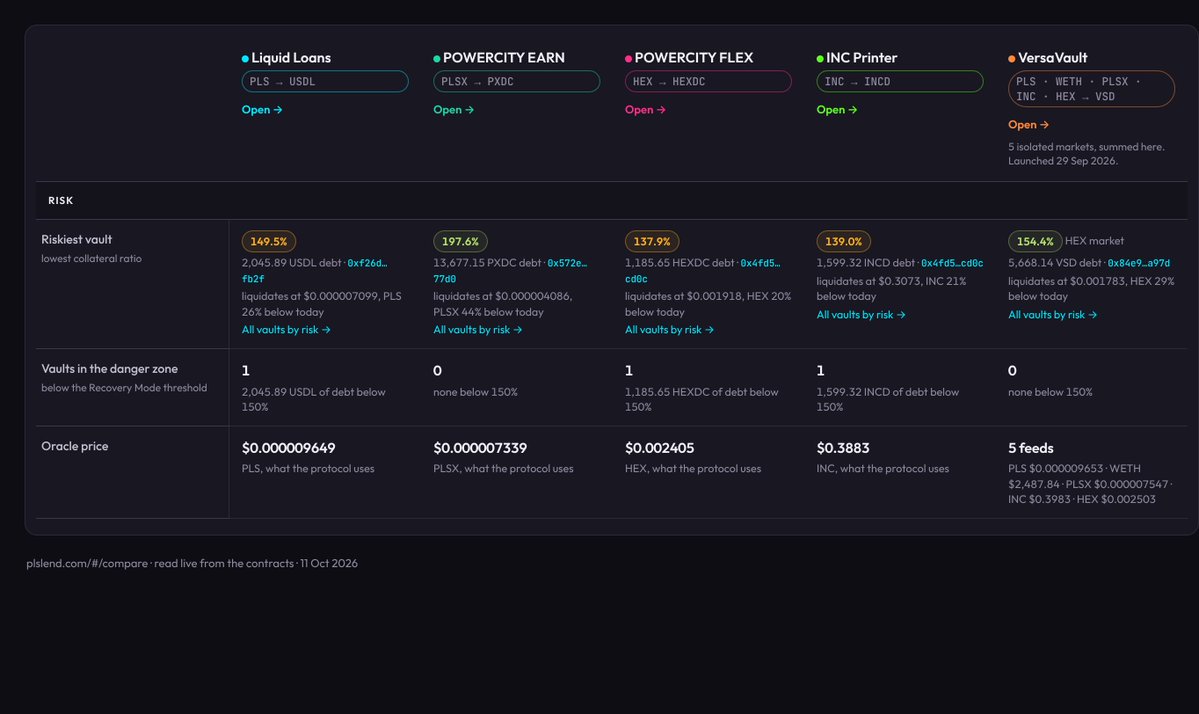1199x714 pixels.
Task: Click the INCD debt vault address 0x4fd5…cd0c
Action: [x=952, y=263]
